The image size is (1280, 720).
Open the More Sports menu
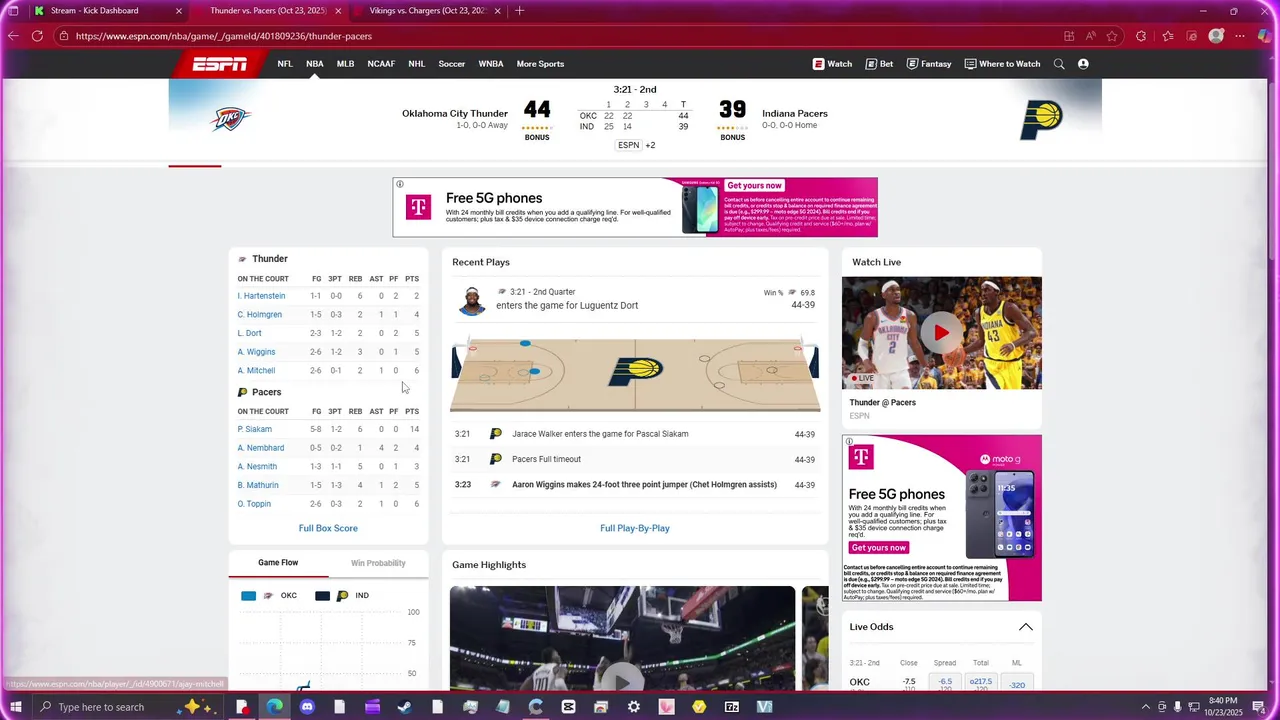pyautogui.click(x=540, y=64)
